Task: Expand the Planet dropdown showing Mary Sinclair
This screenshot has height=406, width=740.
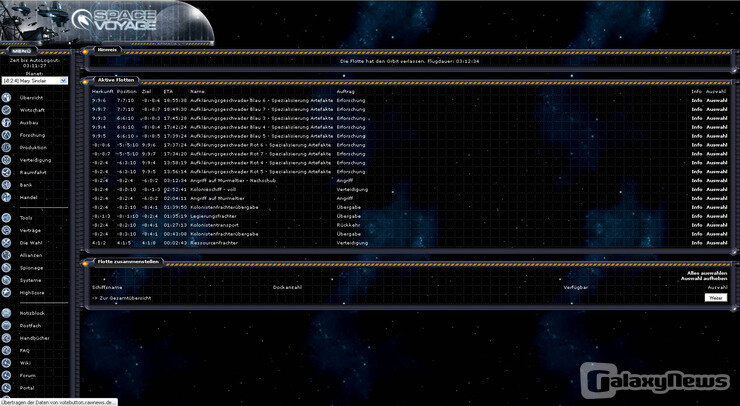Action: coord(34,81)
